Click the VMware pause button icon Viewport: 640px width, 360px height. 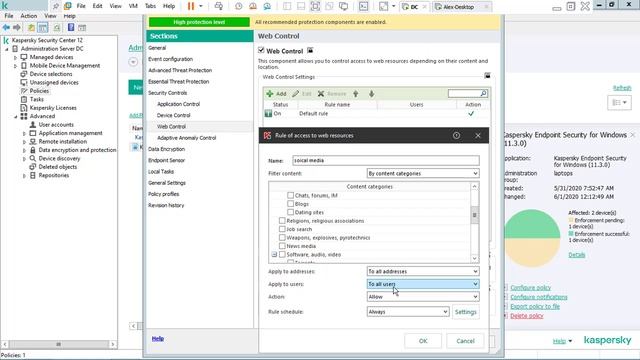point(191,6)
